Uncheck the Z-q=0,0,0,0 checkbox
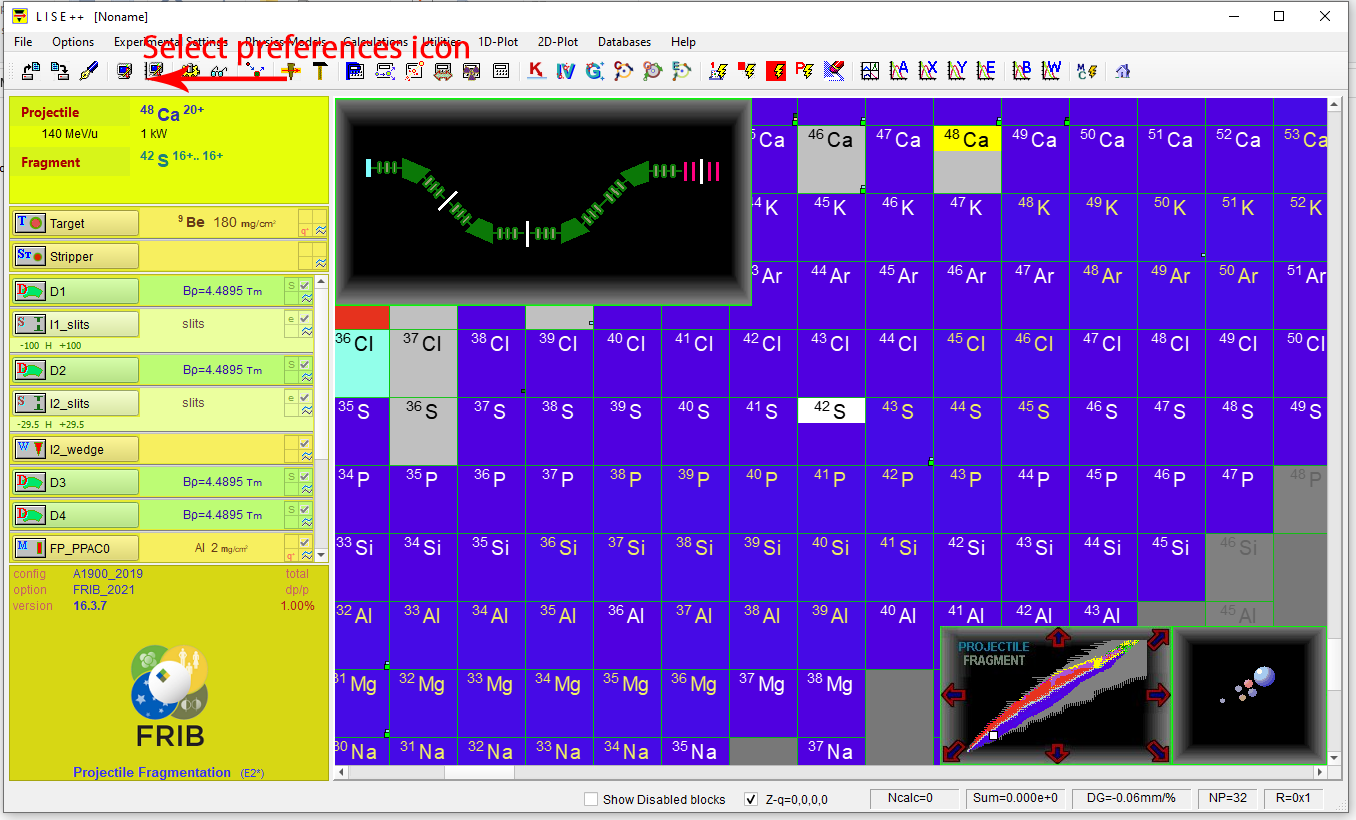The image size is (1356, 820). point(751,799)
